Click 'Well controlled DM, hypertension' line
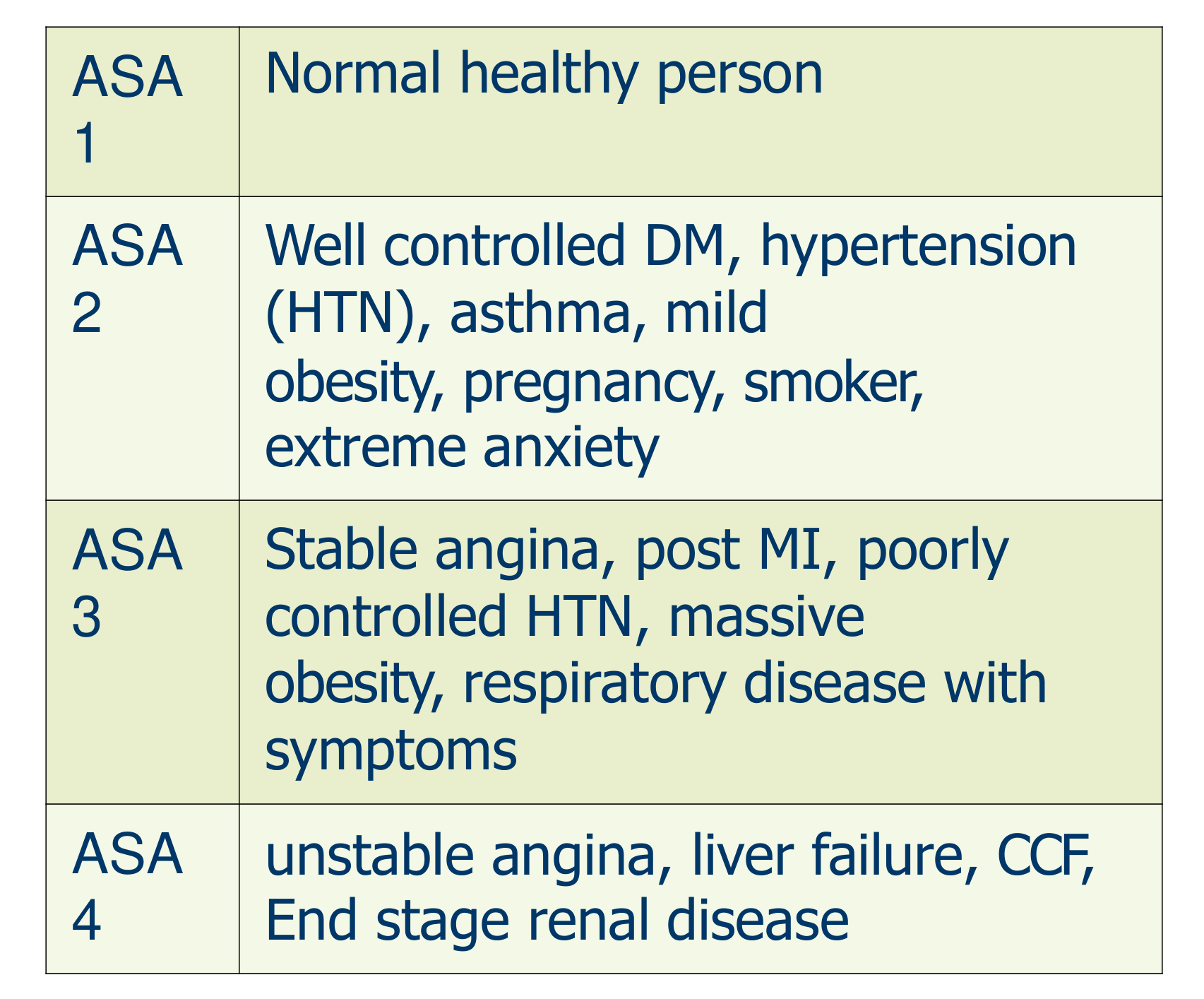Image resolution: width=1204 pixels, height=999 pixels. click(x=671, y=247)
